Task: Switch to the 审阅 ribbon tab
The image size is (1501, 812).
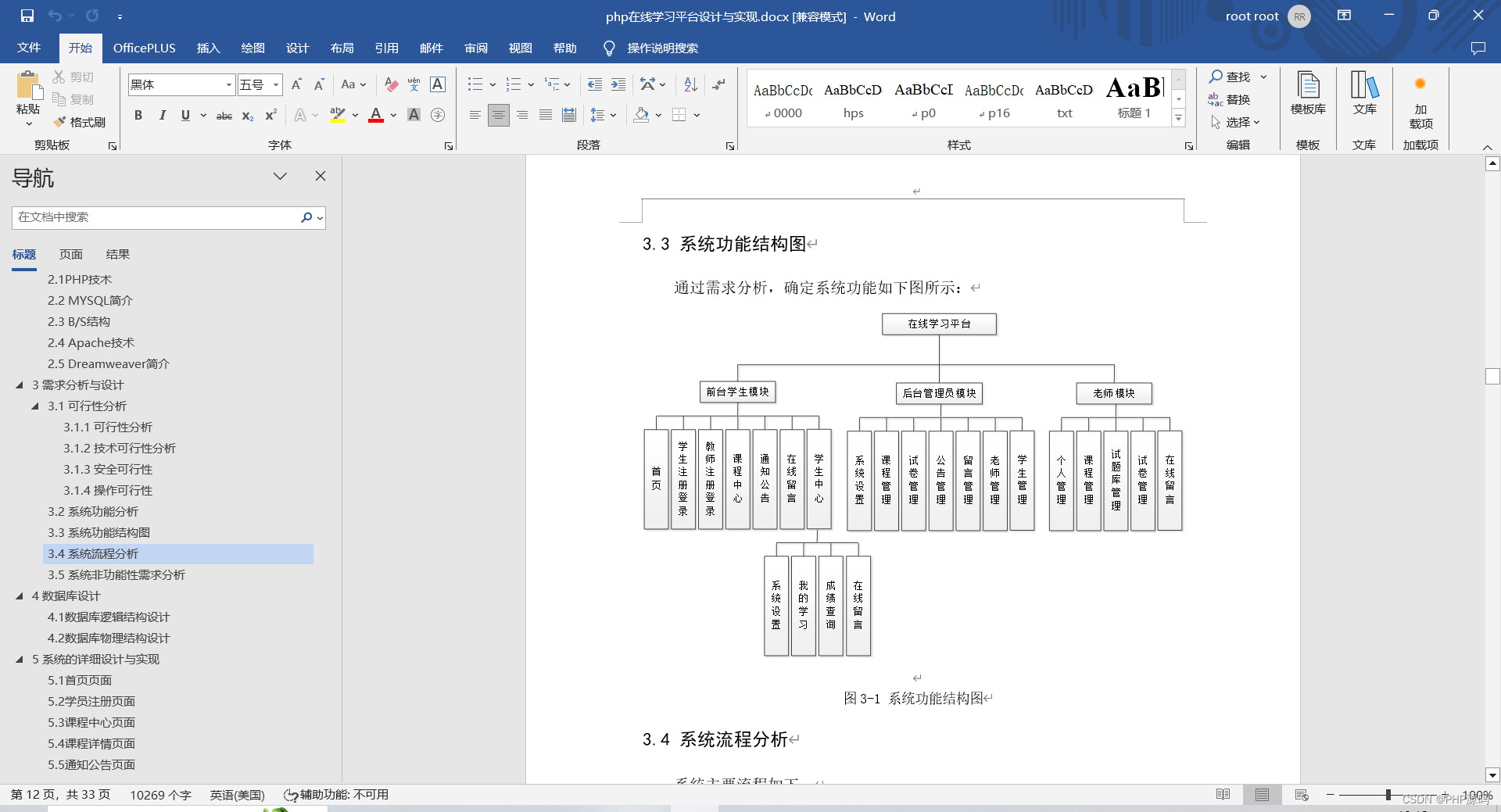Action: pos(475,48)
